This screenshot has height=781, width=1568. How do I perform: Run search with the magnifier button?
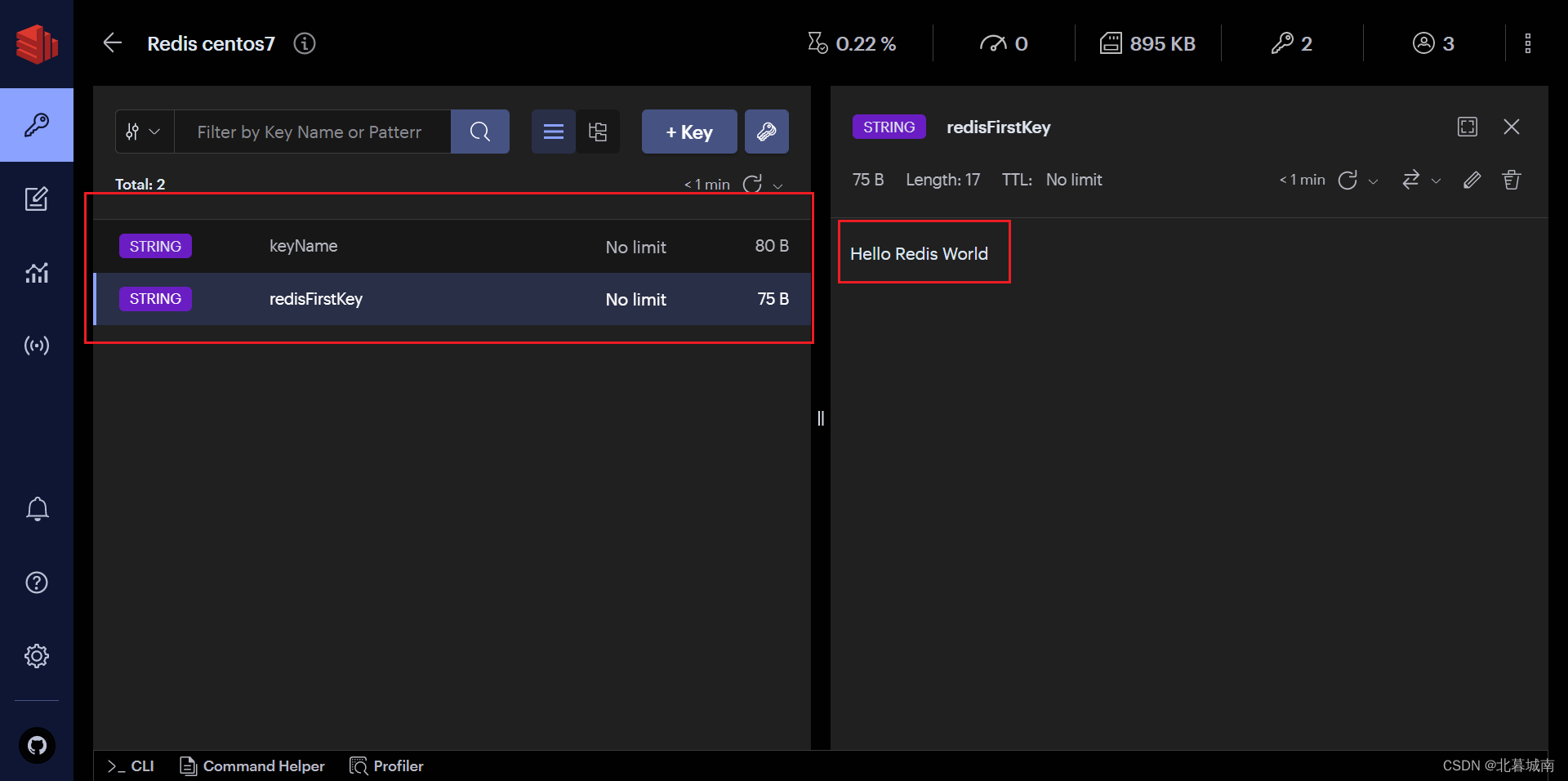tap(480, 132)
